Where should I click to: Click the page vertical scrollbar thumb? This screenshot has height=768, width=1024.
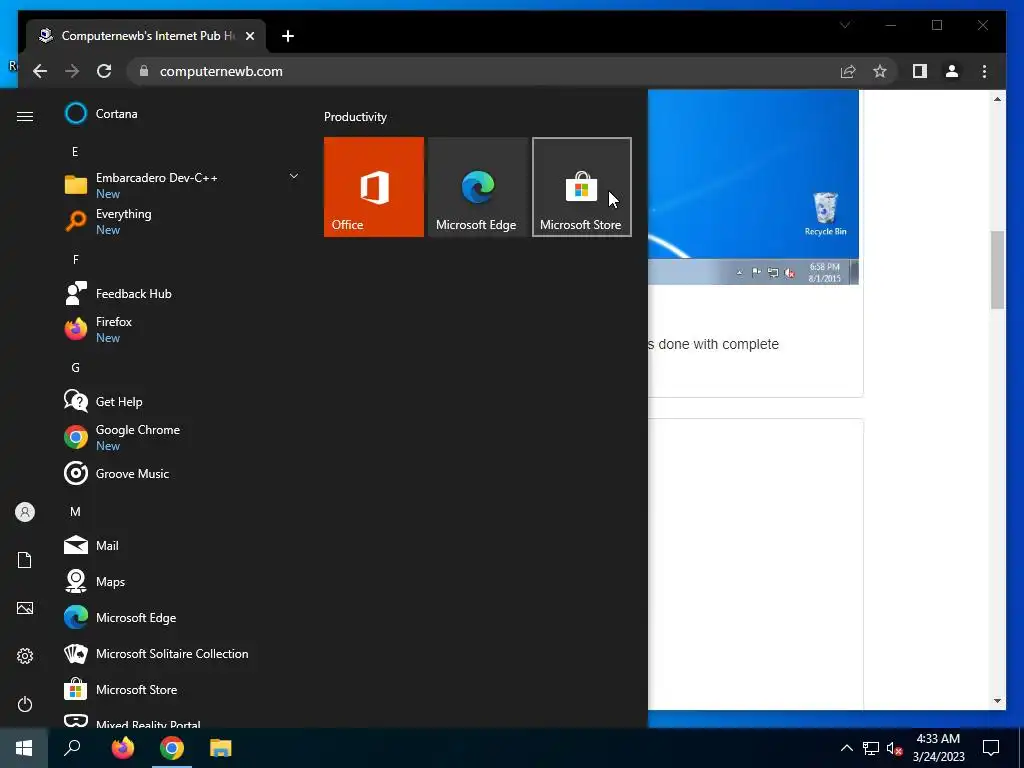(997, 270)
